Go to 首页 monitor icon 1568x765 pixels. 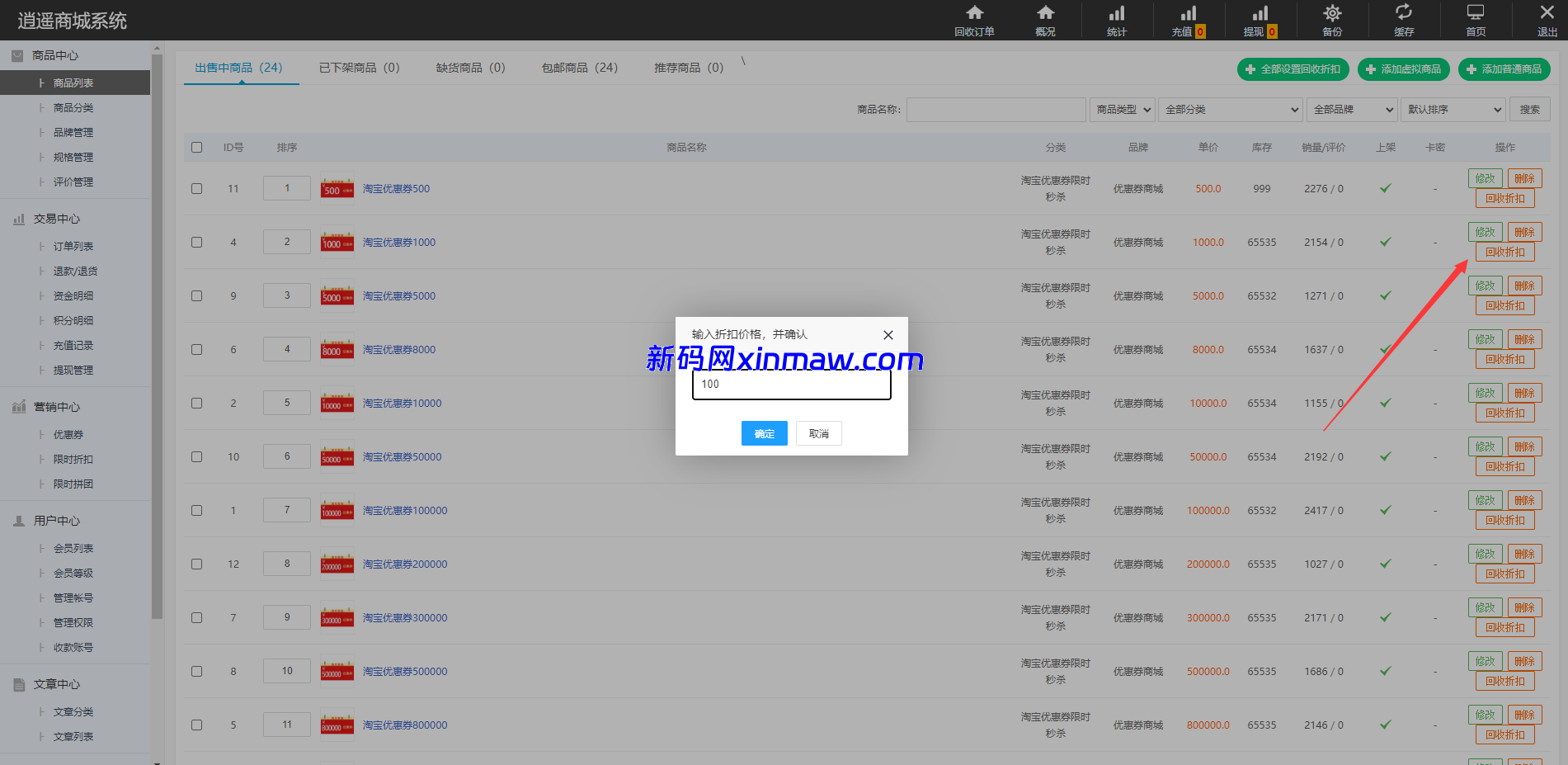click(1475, 13)
